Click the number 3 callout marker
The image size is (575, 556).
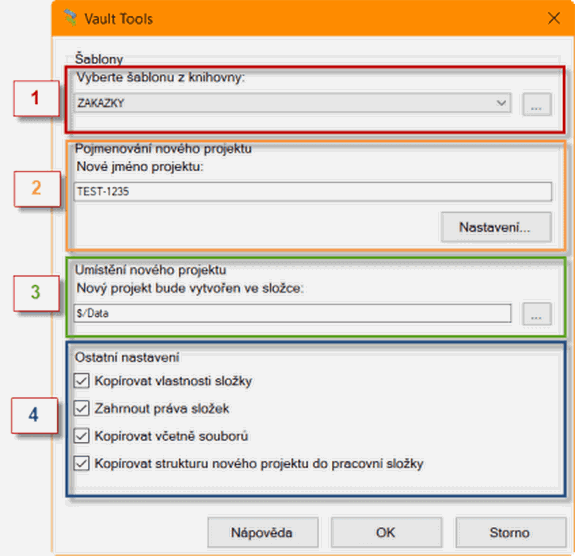(x=36, y=293)
